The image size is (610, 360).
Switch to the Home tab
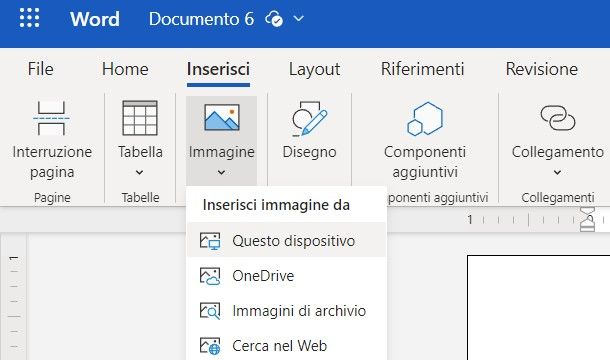pyautogui.click(x=125, y=69)
